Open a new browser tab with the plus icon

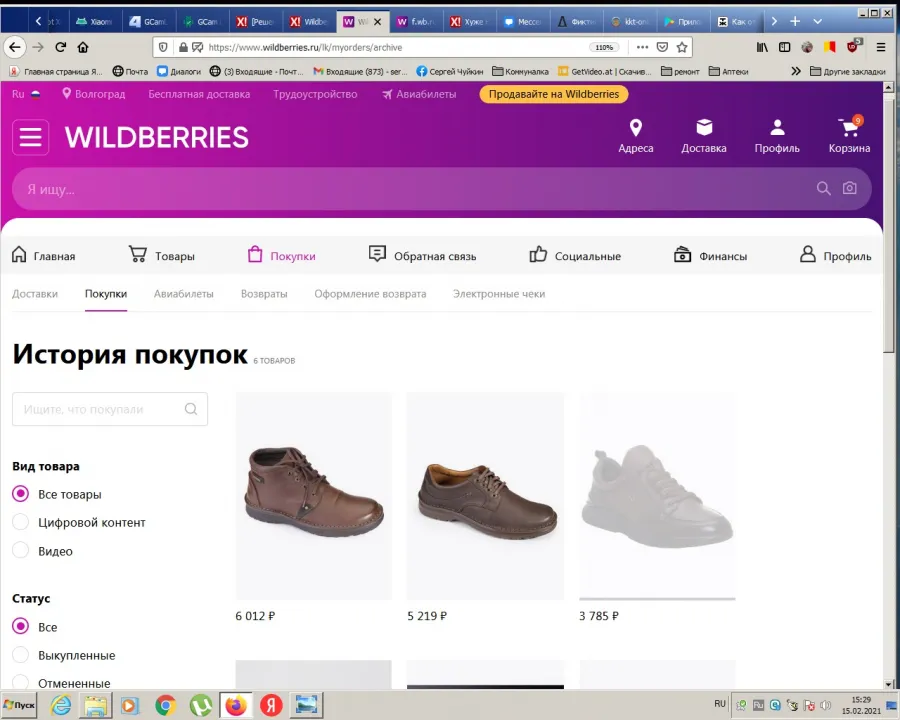(x=795, y=21)
